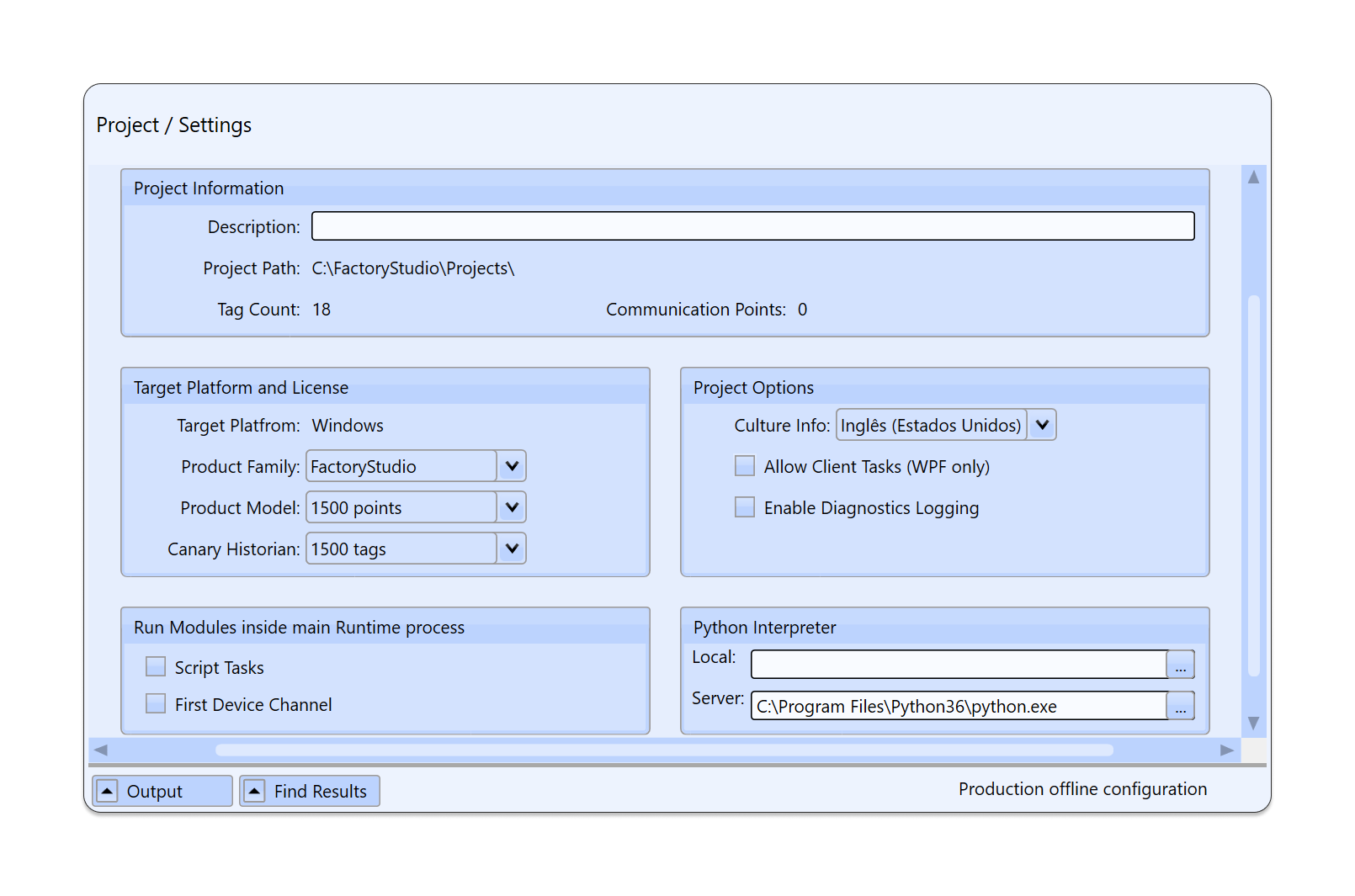Browse for Server Python interpreter path
The height and width of the screenshot is (896, 1355).
coord(1180,706)
